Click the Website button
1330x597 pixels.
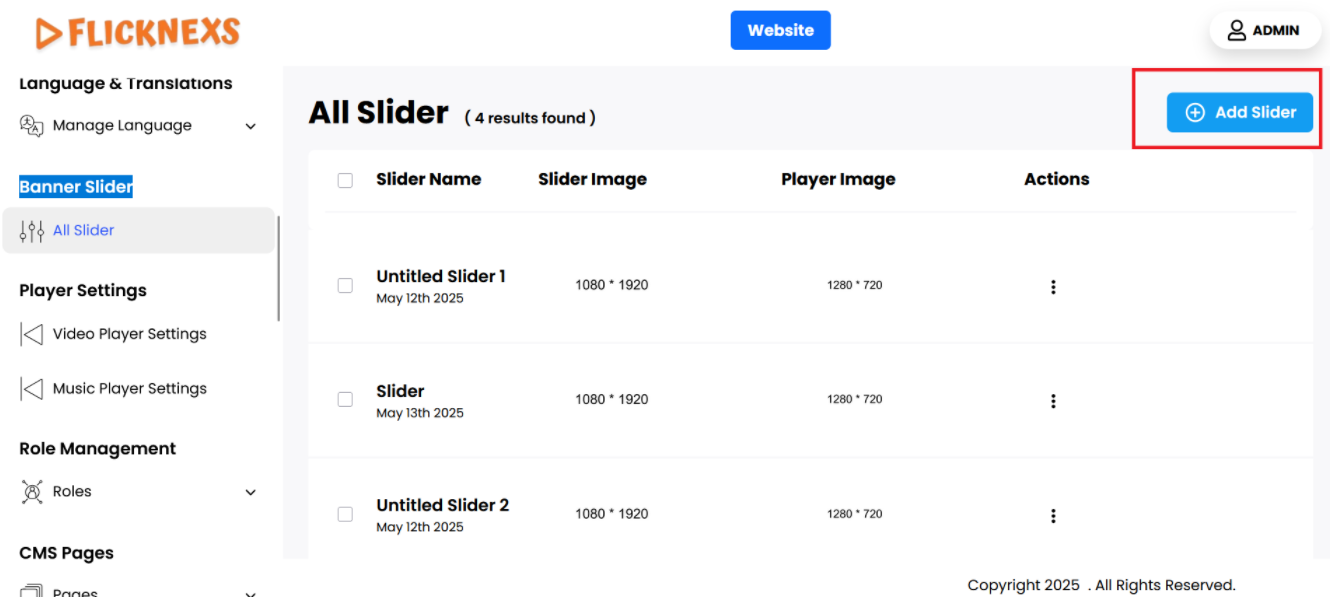pyautogui.click(x=780, y=30)
